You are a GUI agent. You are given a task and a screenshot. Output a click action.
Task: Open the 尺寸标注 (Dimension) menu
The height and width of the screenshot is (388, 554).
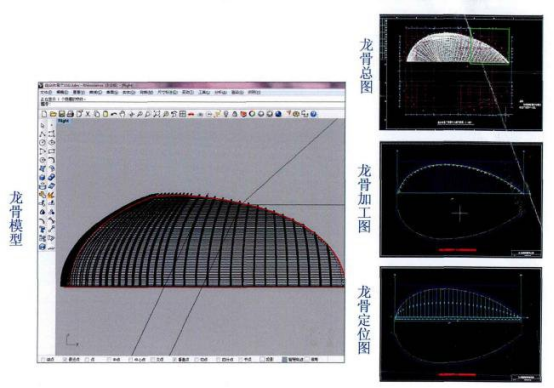coord(167,92)
